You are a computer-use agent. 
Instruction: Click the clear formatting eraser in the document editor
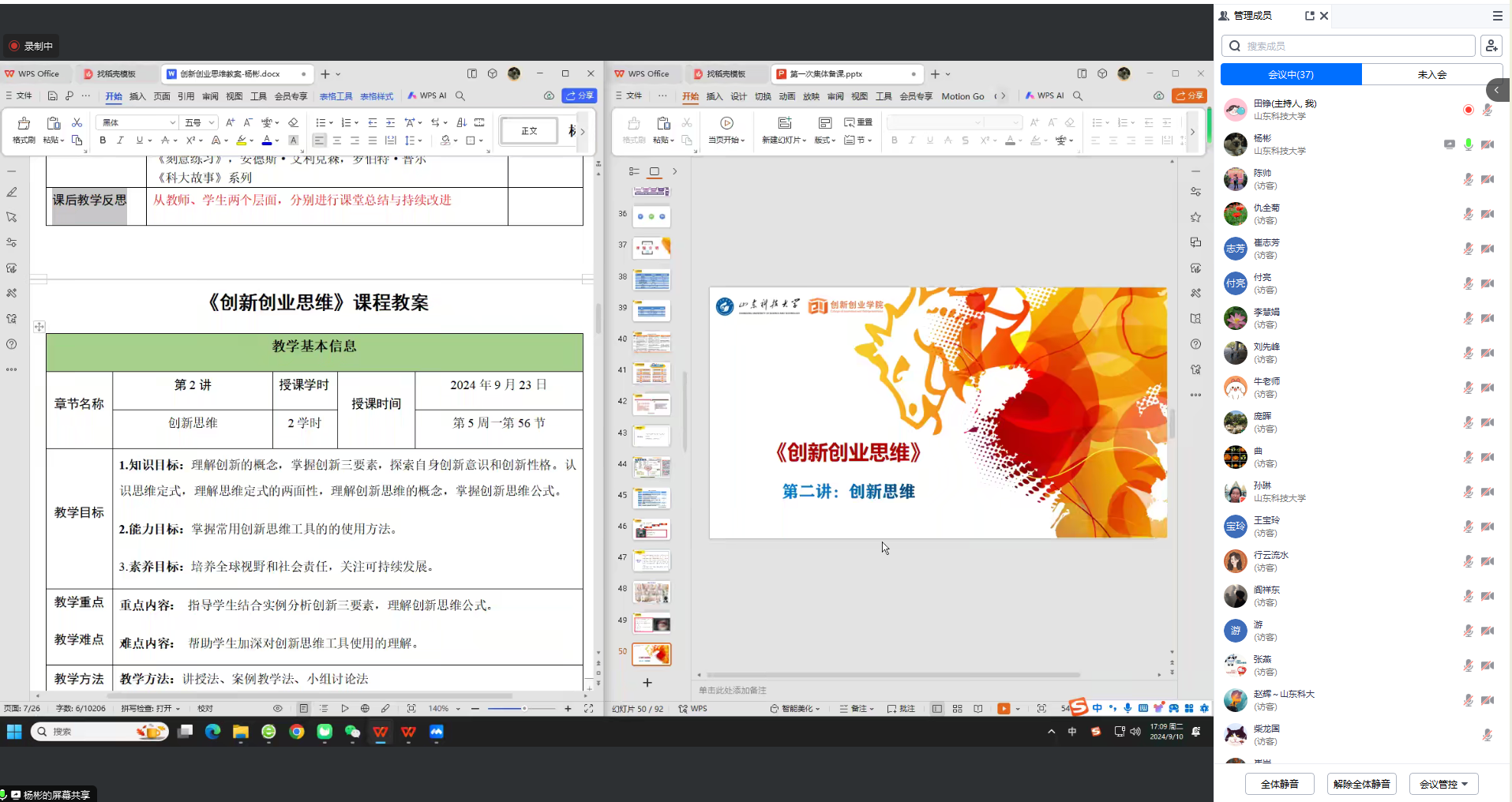[x=293, y=122]
